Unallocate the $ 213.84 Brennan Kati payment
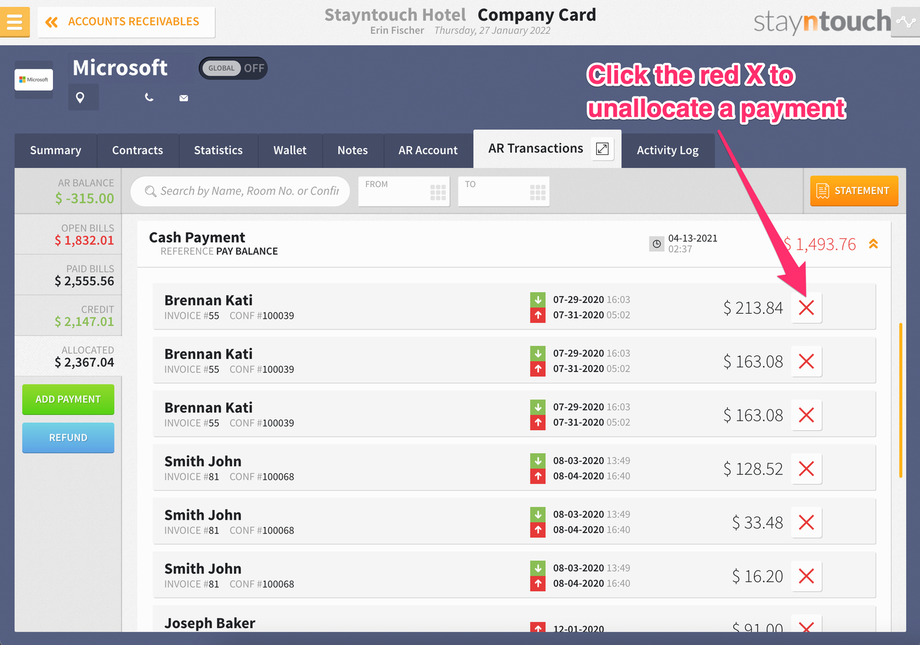Image resolution: width=920 pixels, height=645 pixels. point(806,307)
